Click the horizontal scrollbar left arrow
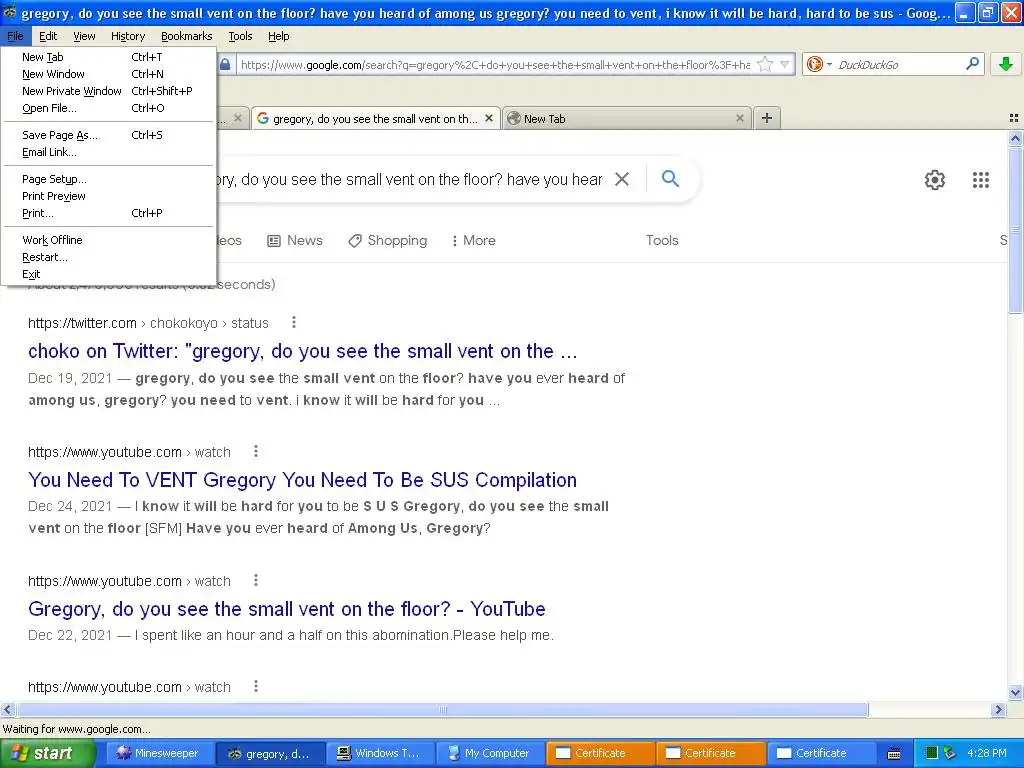 [7, 709]
